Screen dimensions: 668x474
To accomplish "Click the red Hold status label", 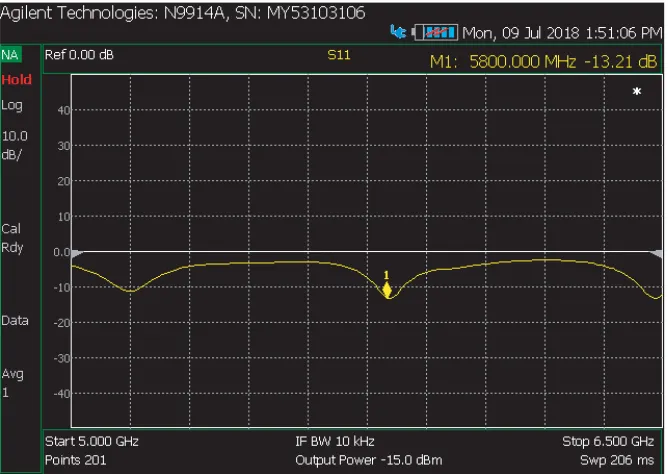I will (17, 80).
